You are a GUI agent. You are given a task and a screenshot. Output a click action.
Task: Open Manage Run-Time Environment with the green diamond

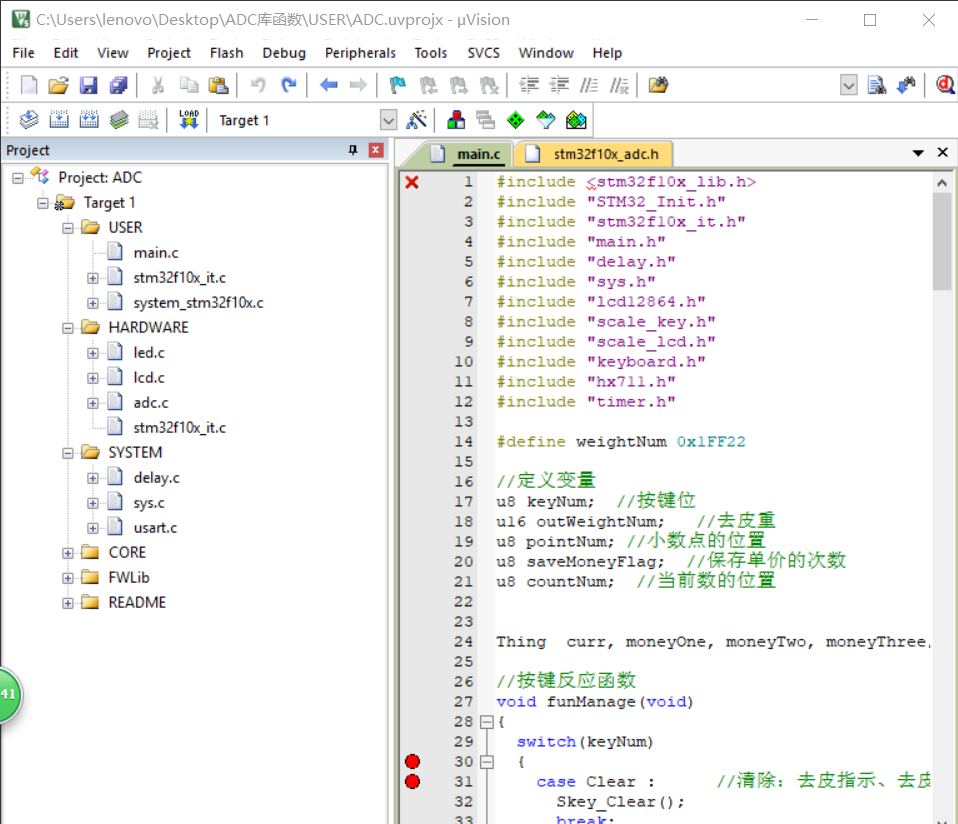click(516, 120)
